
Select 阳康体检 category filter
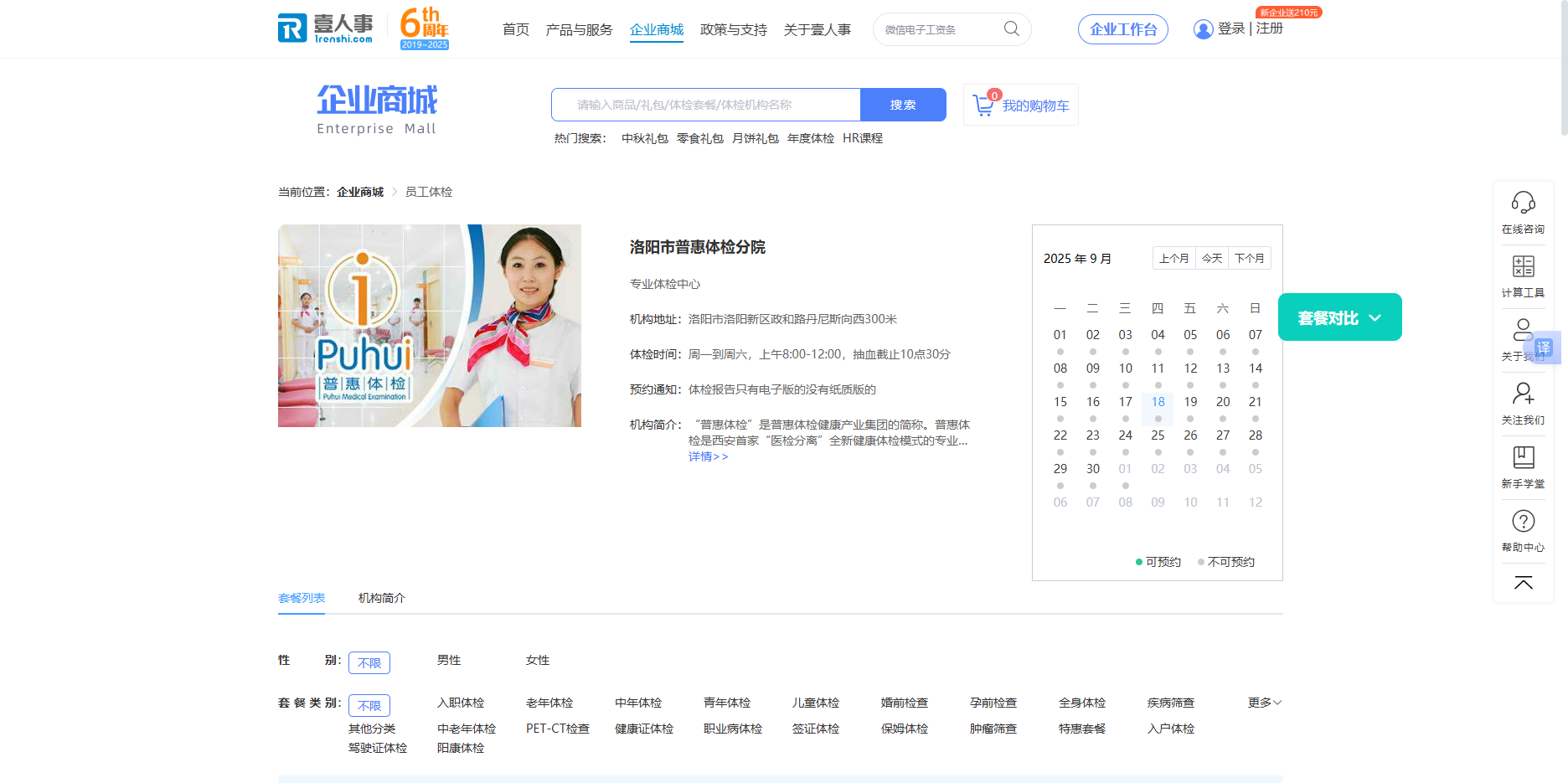pos(461,748)
